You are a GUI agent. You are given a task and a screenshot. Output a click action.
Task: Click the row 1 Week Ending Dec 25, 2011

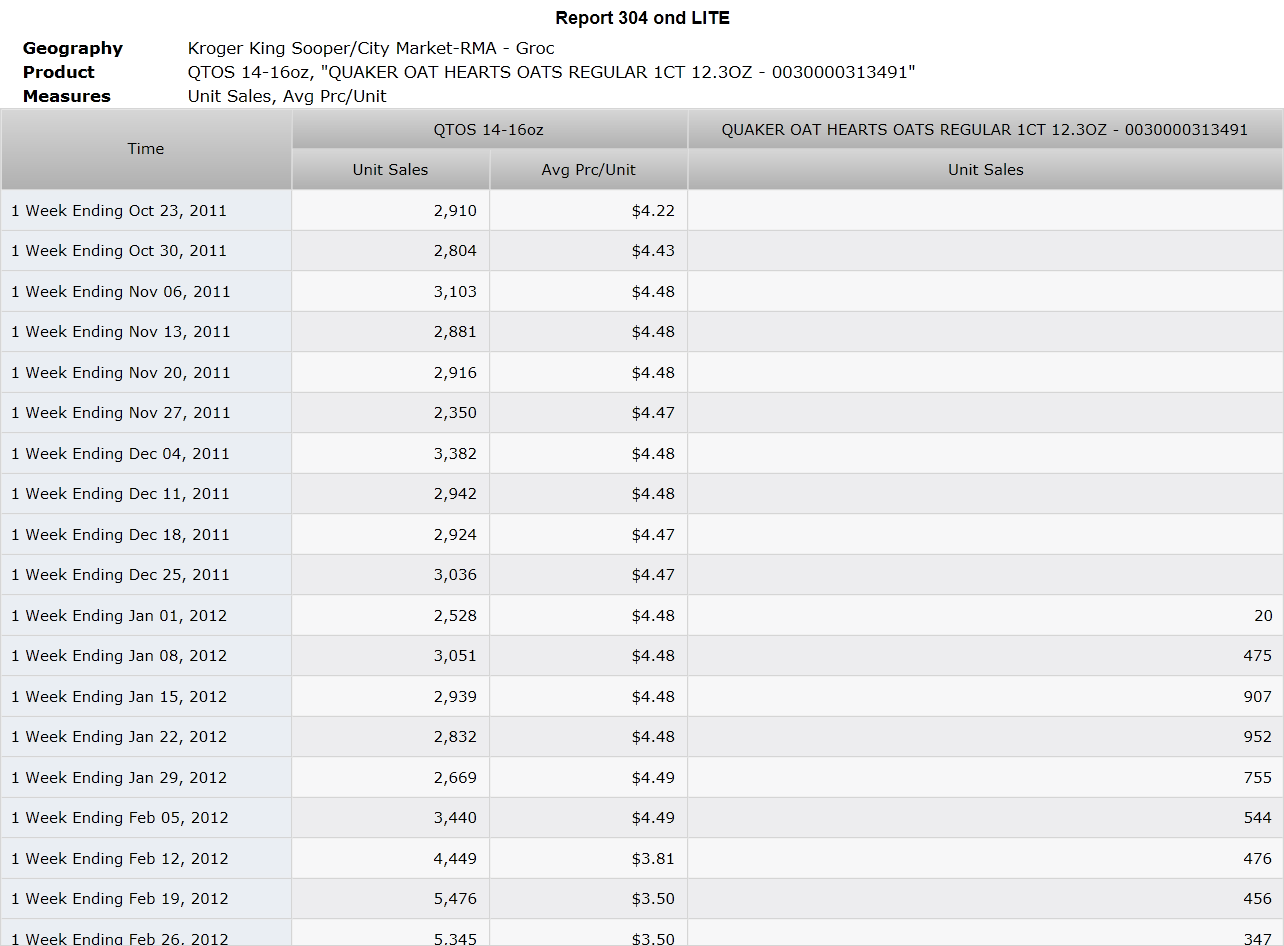coord(642,575)
